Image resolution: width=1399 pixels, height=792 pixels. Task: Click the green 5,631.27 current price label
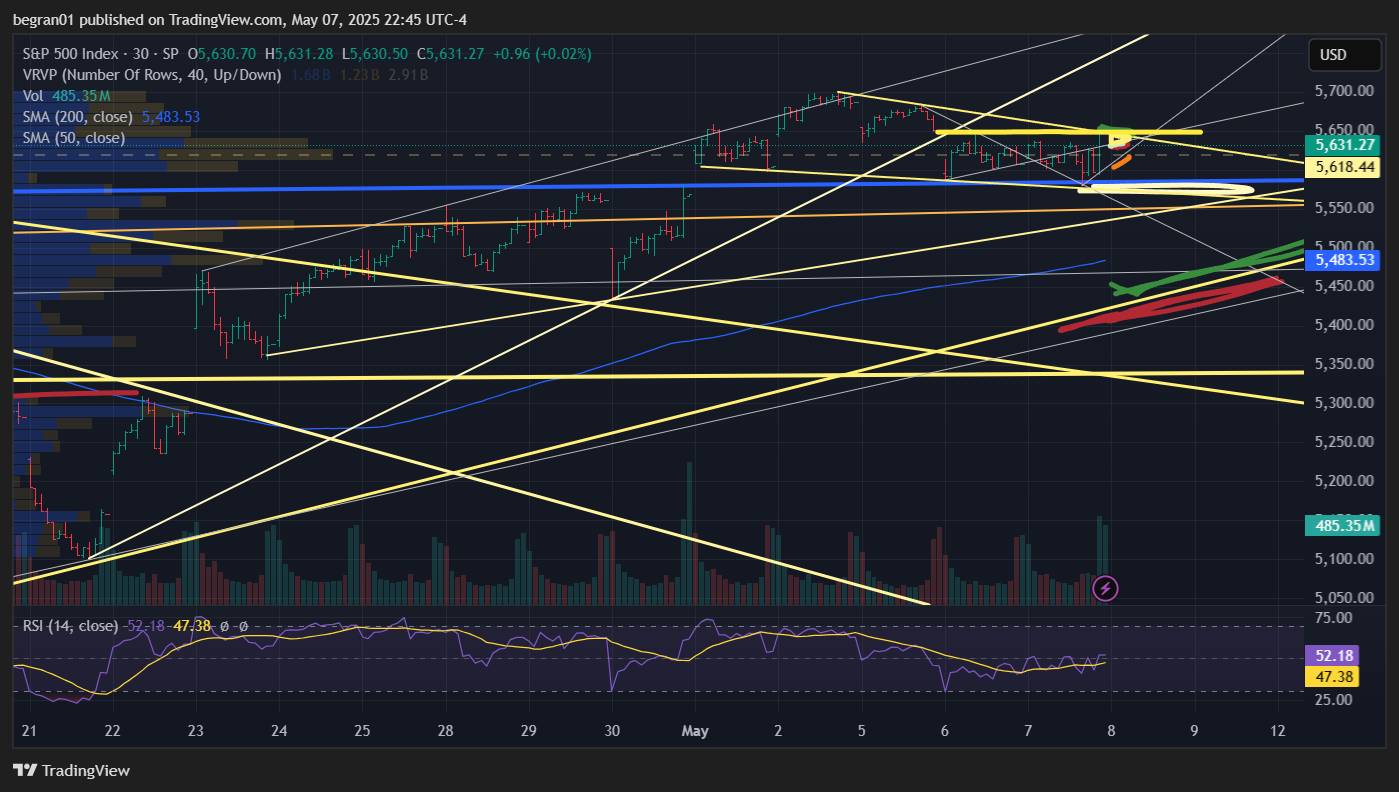coord(1344,144)
